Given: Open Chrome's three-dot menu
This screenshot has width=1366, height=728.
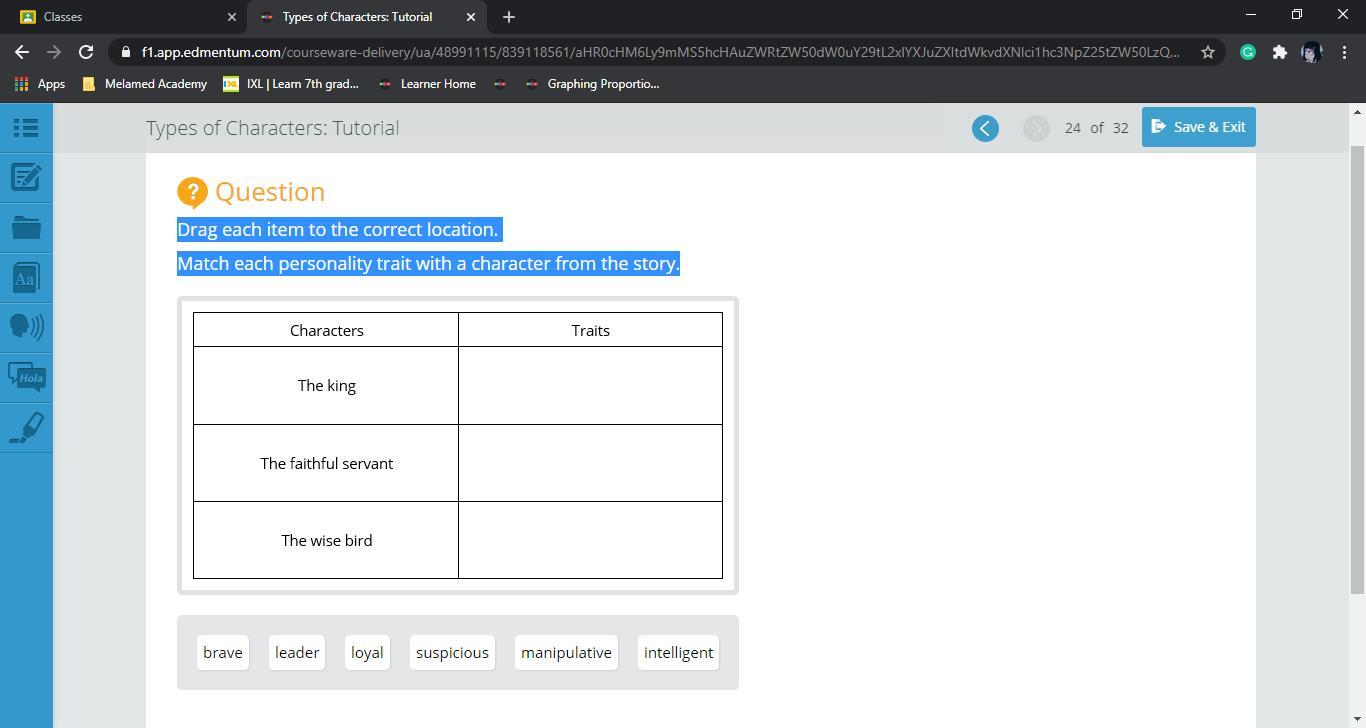Looking at the screenshot, I should (x=1344, y=52).
